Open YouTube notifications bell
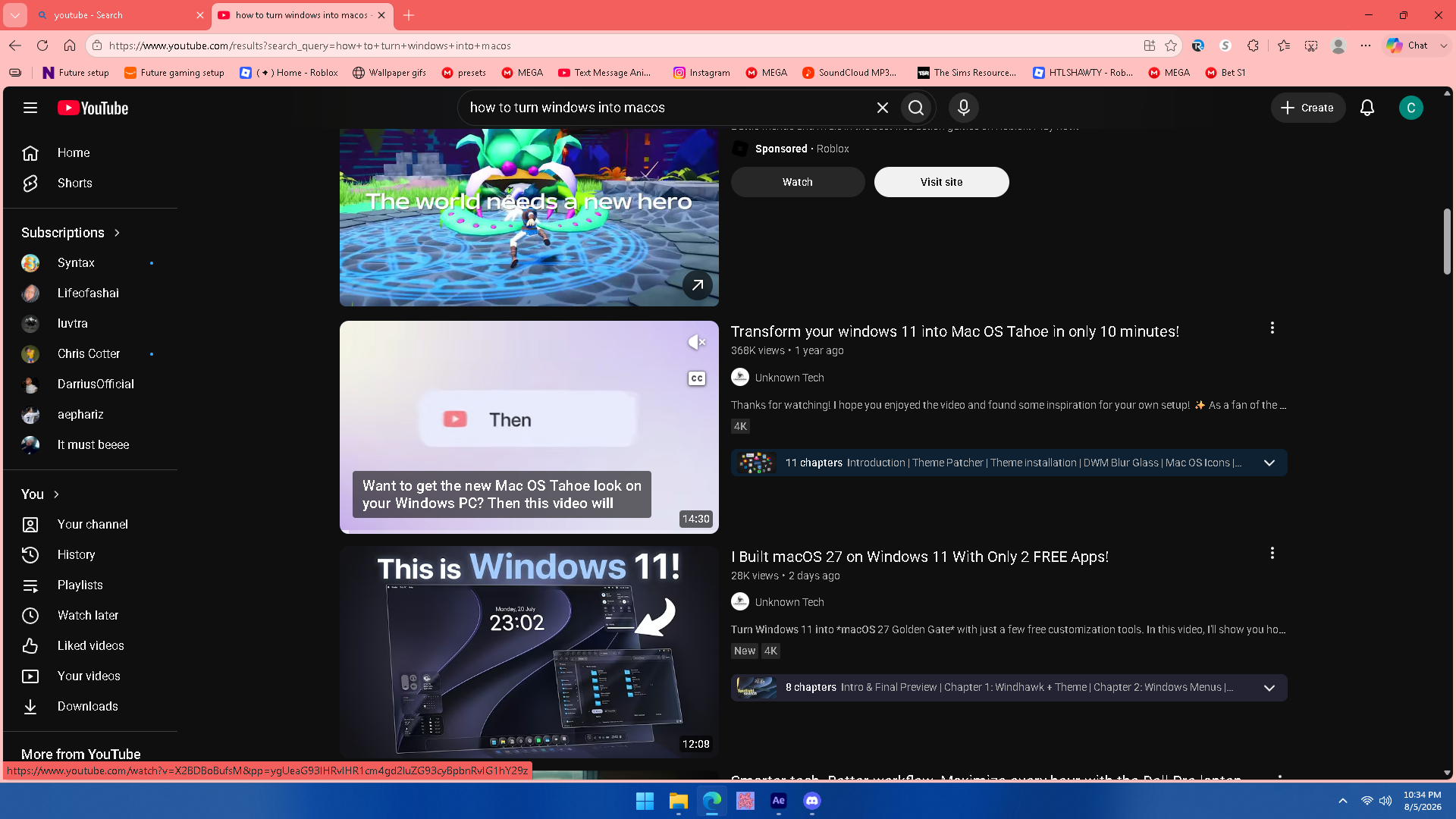This screenshot has height=819, width=1456. tap(1367, 108)
